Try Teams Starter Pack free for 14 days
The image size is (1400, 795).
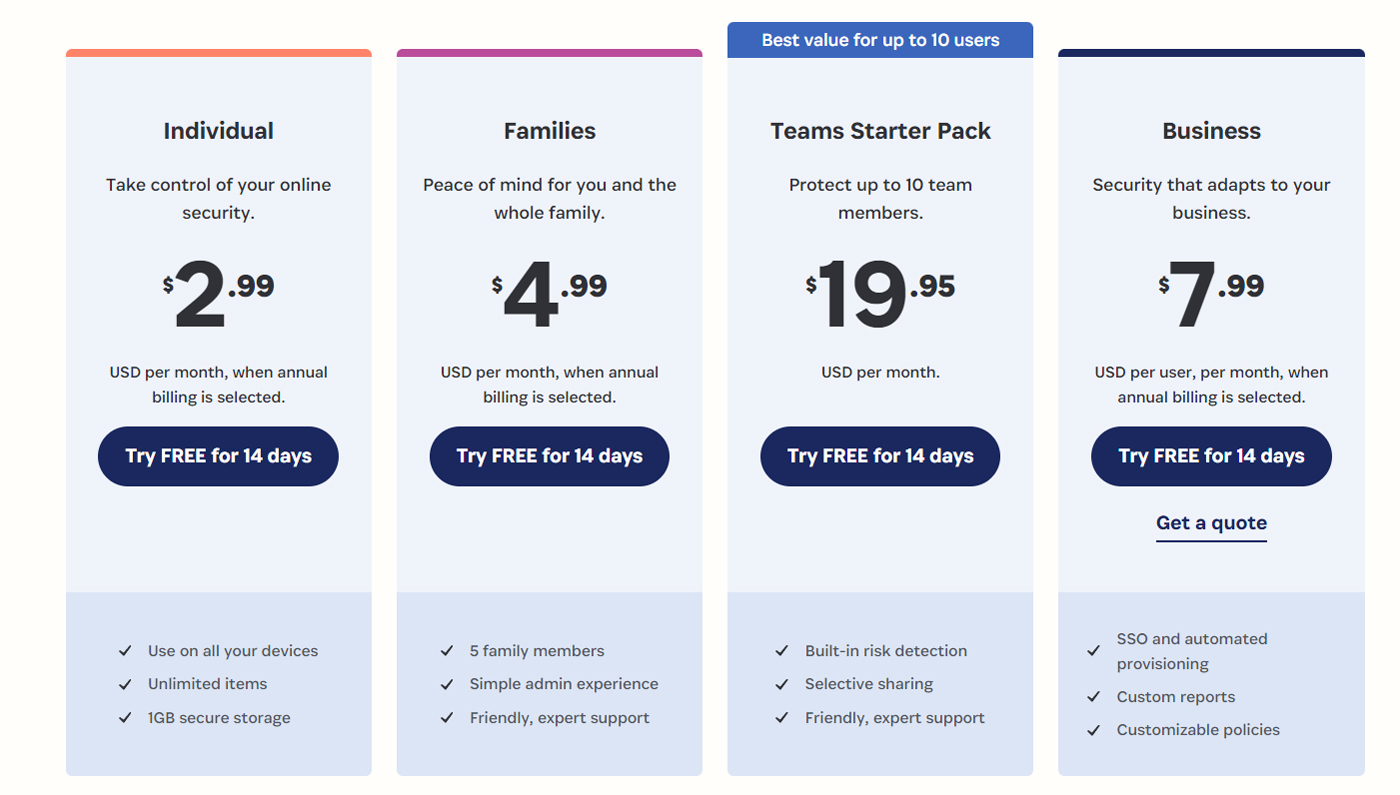point(880,456)
